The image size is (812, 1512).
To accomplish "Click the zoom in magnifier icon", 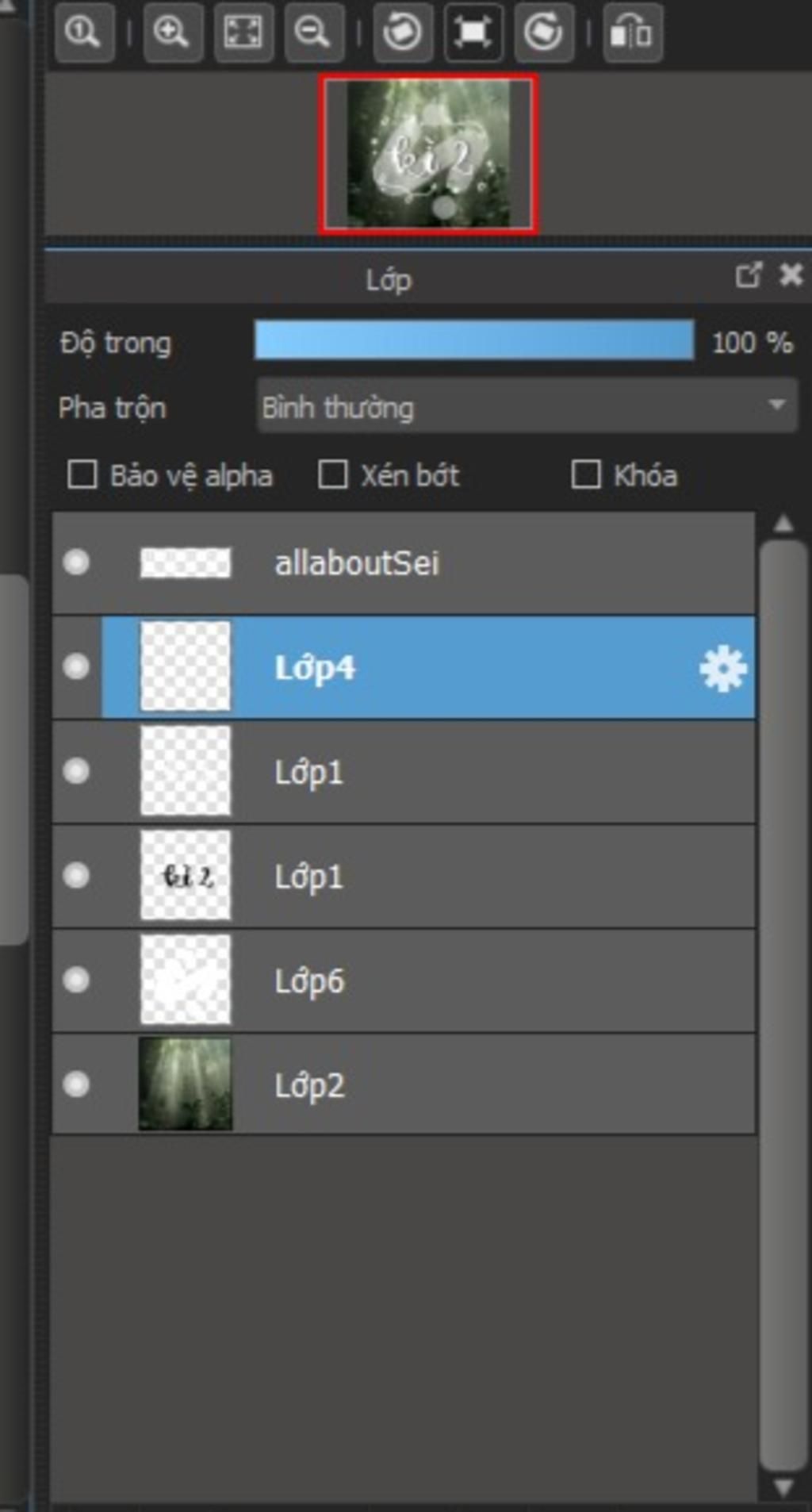I will click(x=172, y=33).
